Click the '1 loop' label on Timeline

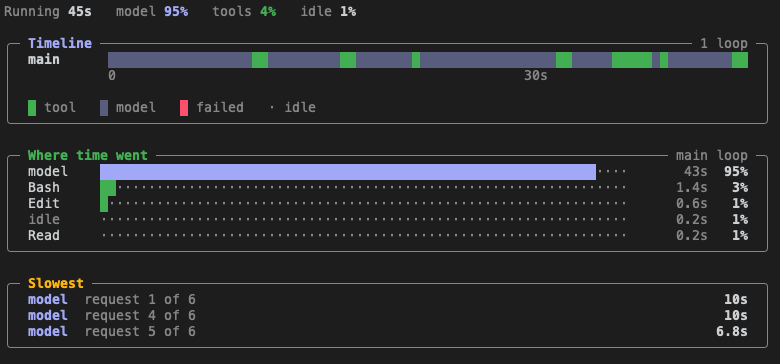pyautogui.click(x=724, y=44)
